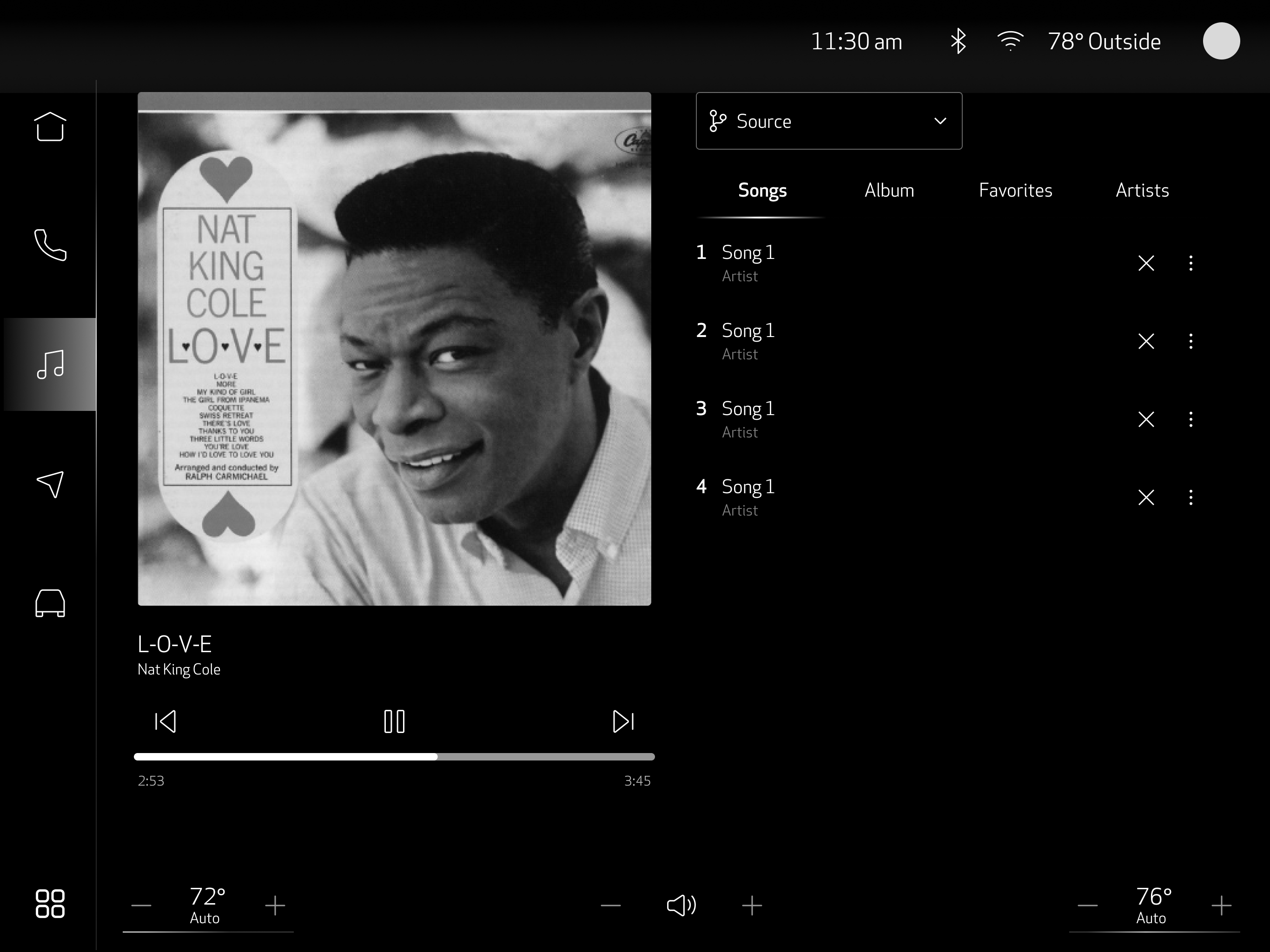Screen dimensions: 1270x952
Task: Raise the 76° right temperature
Action: [x=1221, y=906]
